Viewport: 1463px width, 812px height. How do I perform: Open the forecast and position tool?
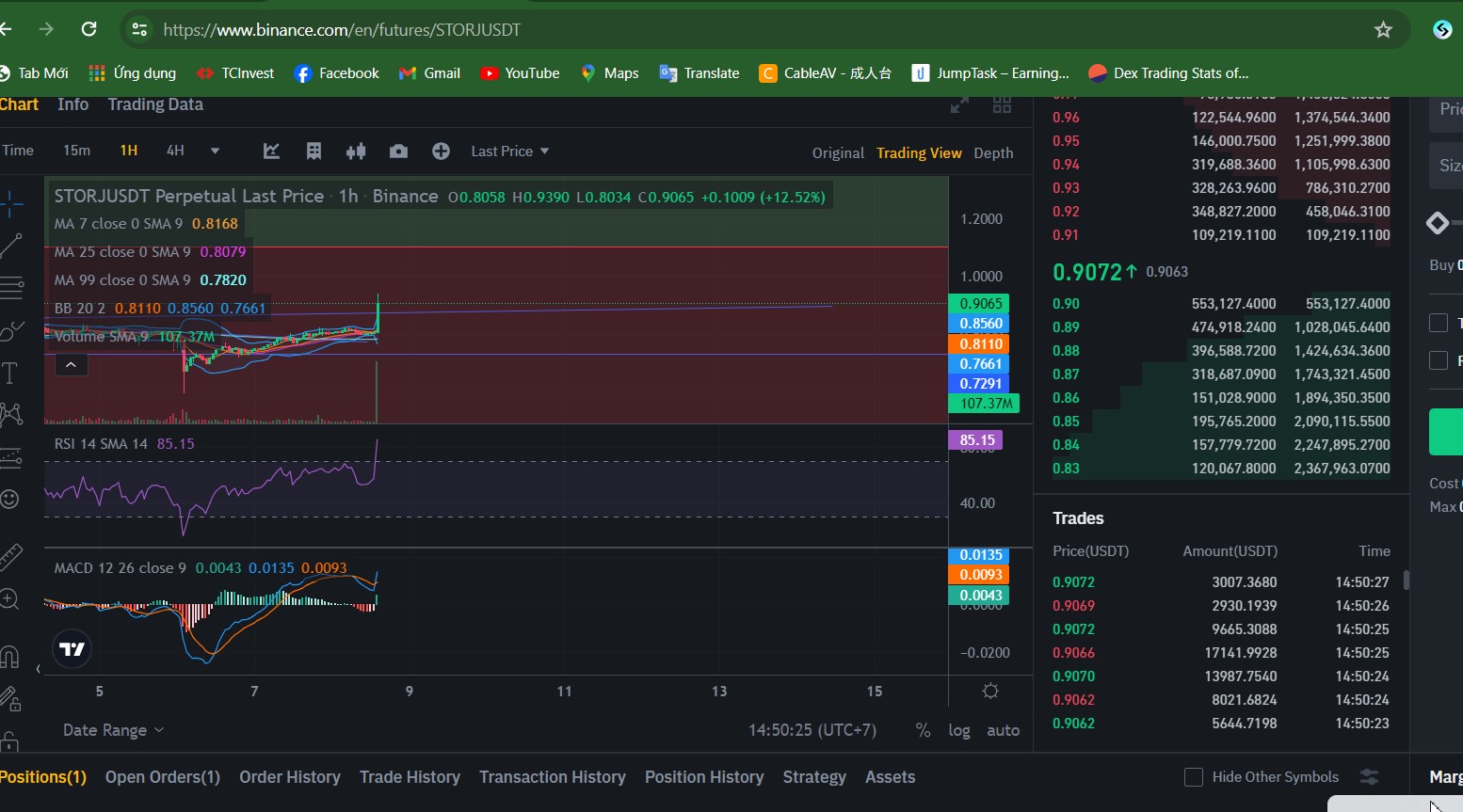point(9,456)
